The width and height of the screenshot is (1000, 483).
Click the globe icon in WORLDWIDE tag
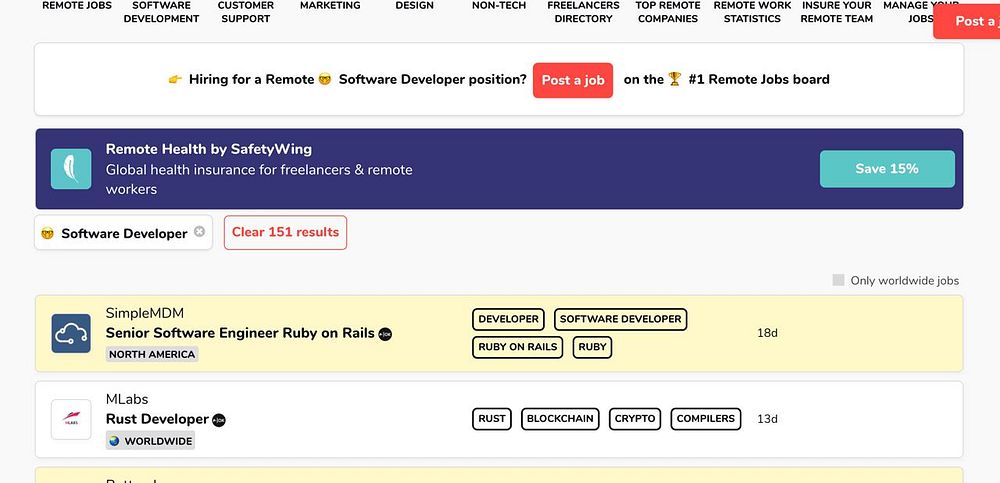tap(114, 441)
